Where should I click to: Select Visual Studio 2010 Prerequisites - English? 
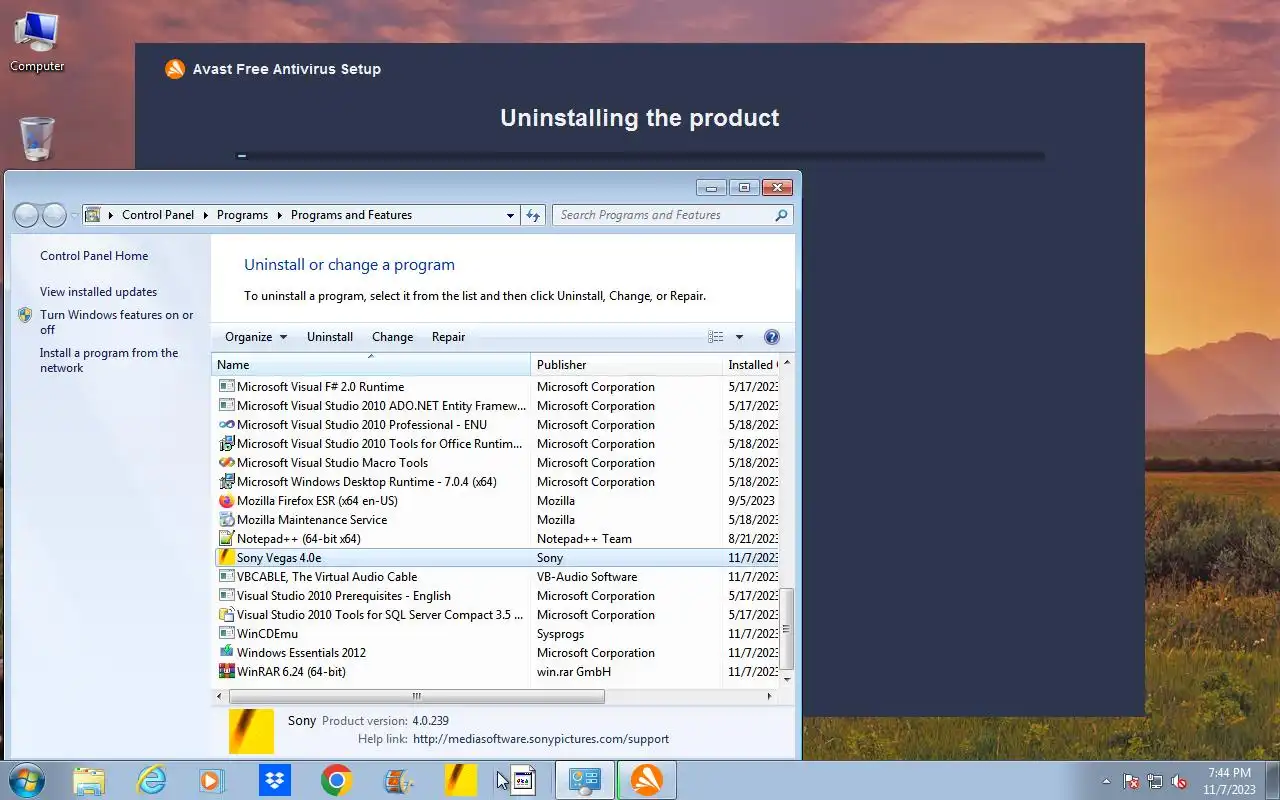(x=497, y=596)
